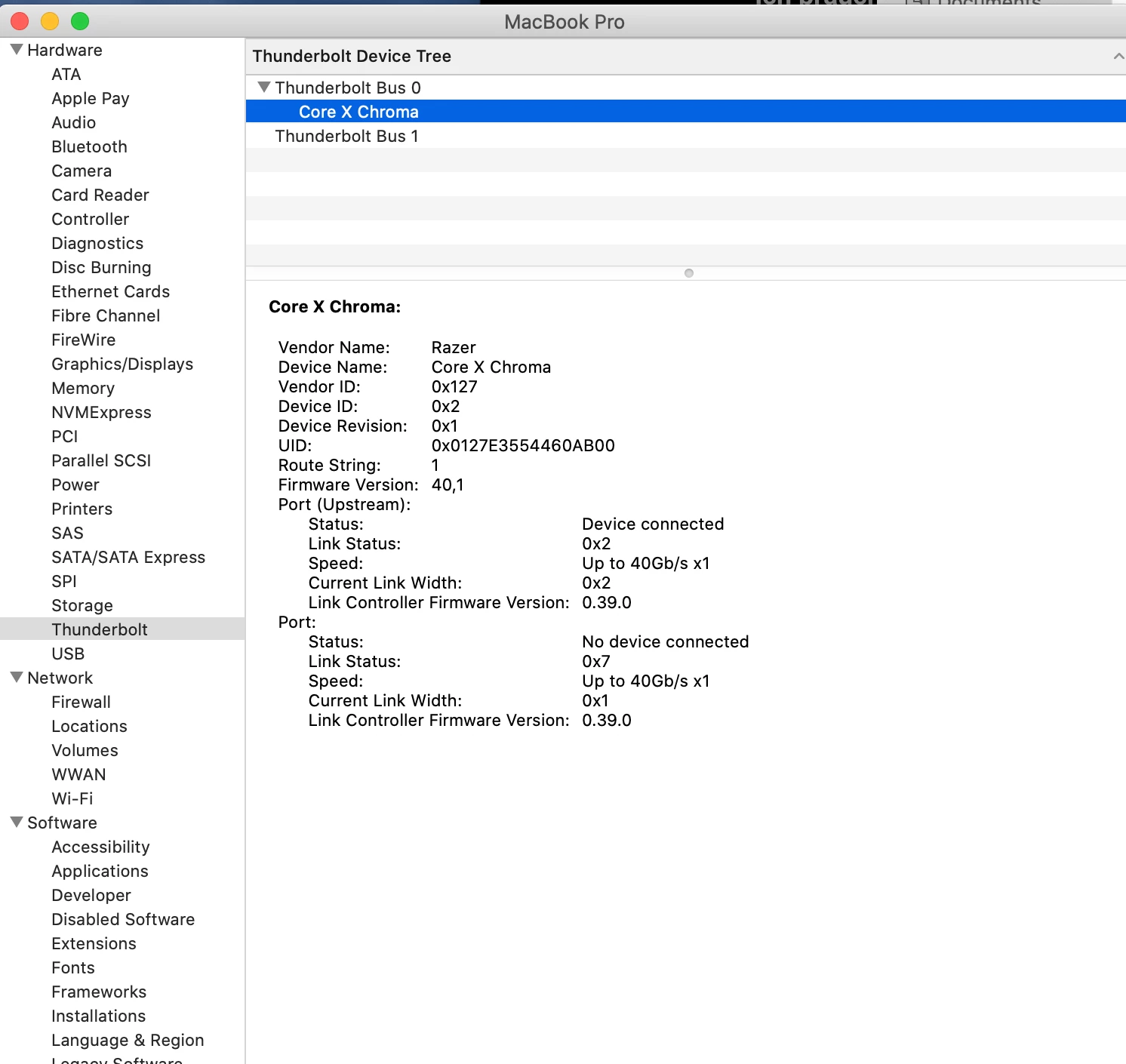Select Thunderbolt Bus 0 row
The image size is (1126, 1064).
(685, 88)
